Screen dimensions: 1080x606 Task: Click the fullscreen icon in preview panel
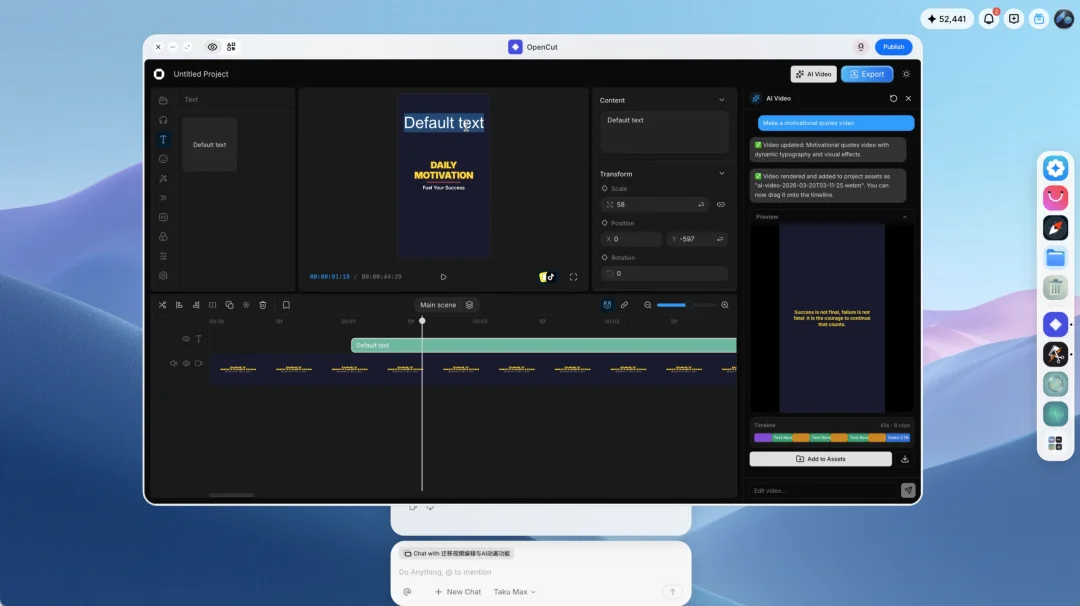573,277
